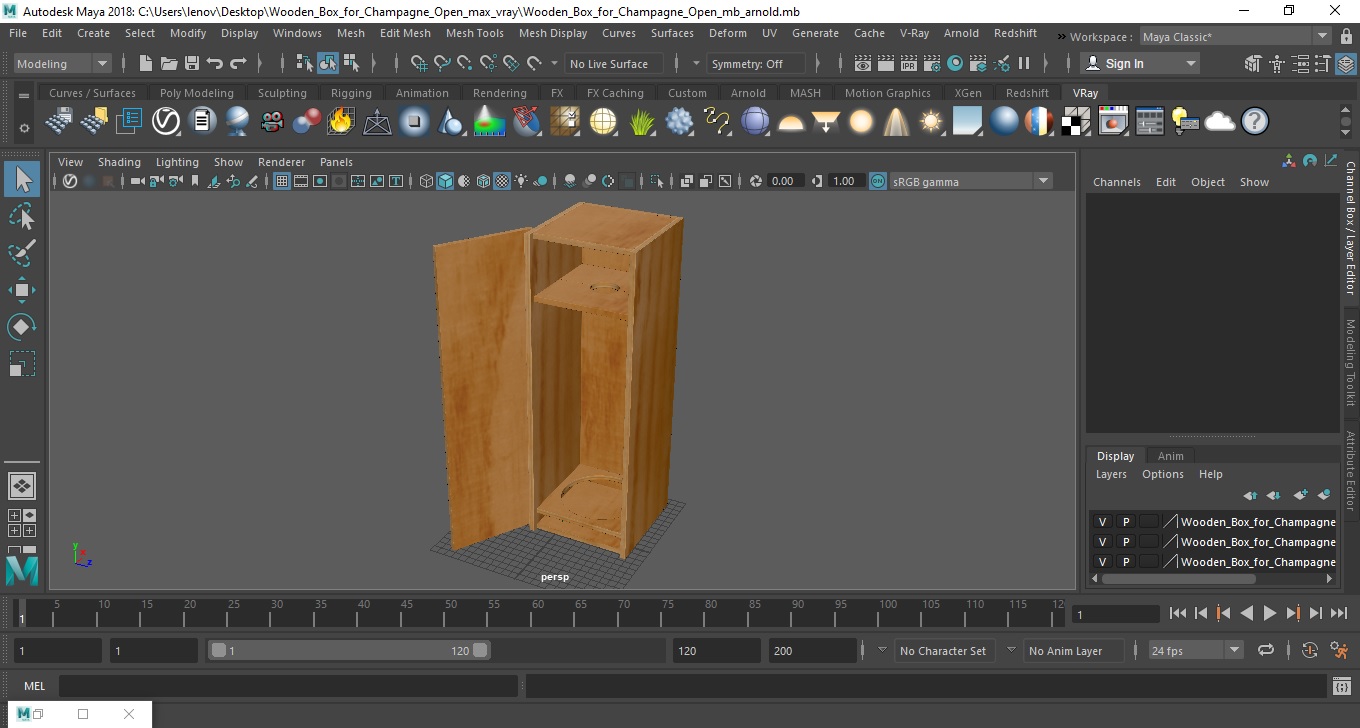The height and width of the screenshot is (728, 1360).
Task: Toggle playback P of third Wooden_Box layer
Action: pyautogui.click(x=1125, y=562)
